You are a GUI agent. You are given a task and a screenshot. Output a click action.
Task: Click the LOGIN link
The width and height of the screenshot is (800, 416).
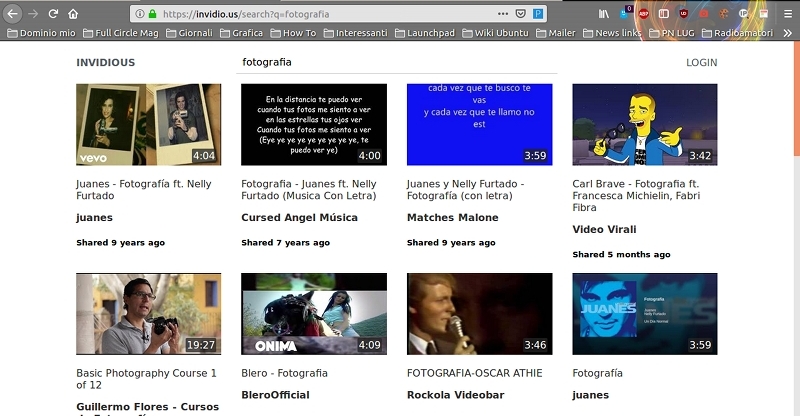tap(702, 62)
